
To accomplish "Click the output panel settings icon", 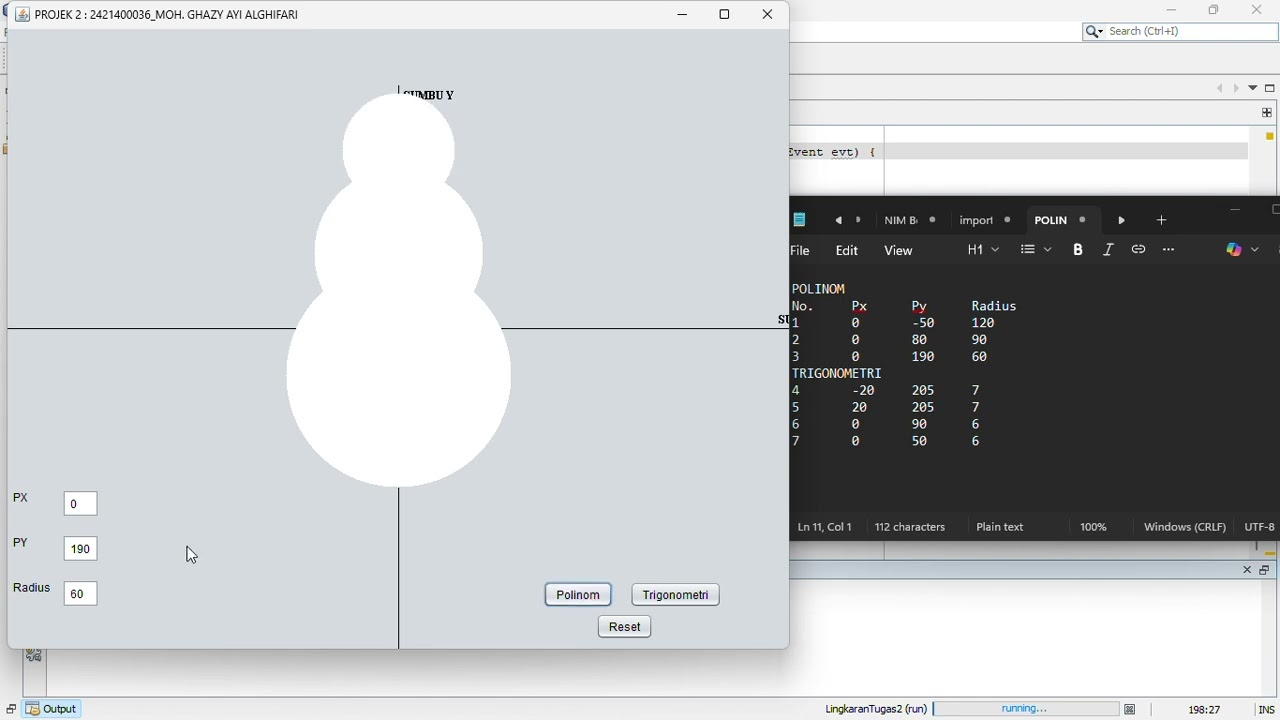I will pos(34,655).
